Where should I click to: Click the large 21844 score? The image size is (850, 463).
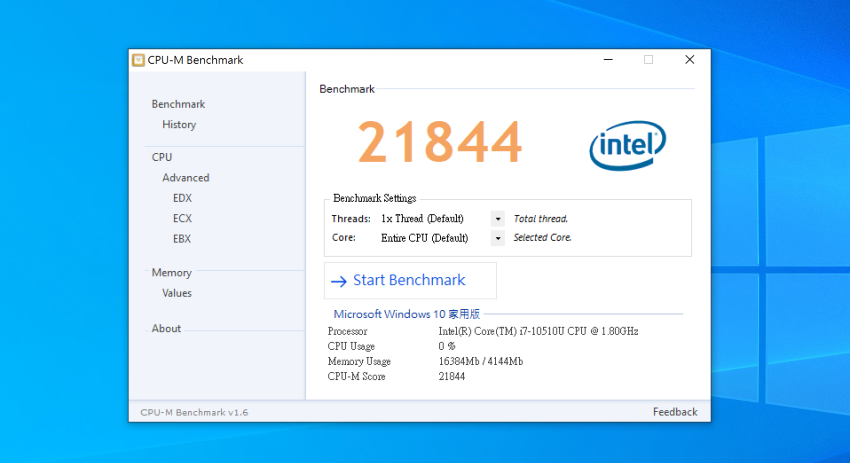click(440, 142)
